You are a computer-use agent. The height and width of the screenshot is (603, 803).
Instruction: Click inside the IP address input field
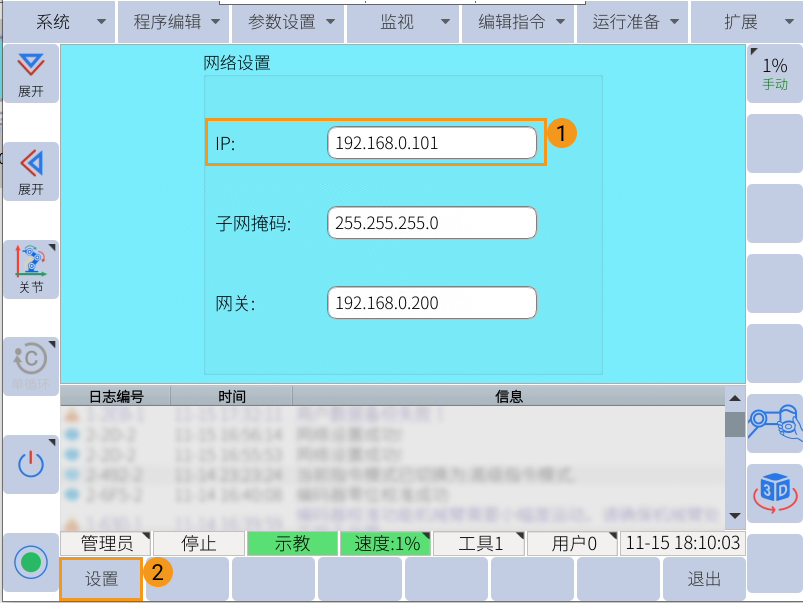(431, 142)
